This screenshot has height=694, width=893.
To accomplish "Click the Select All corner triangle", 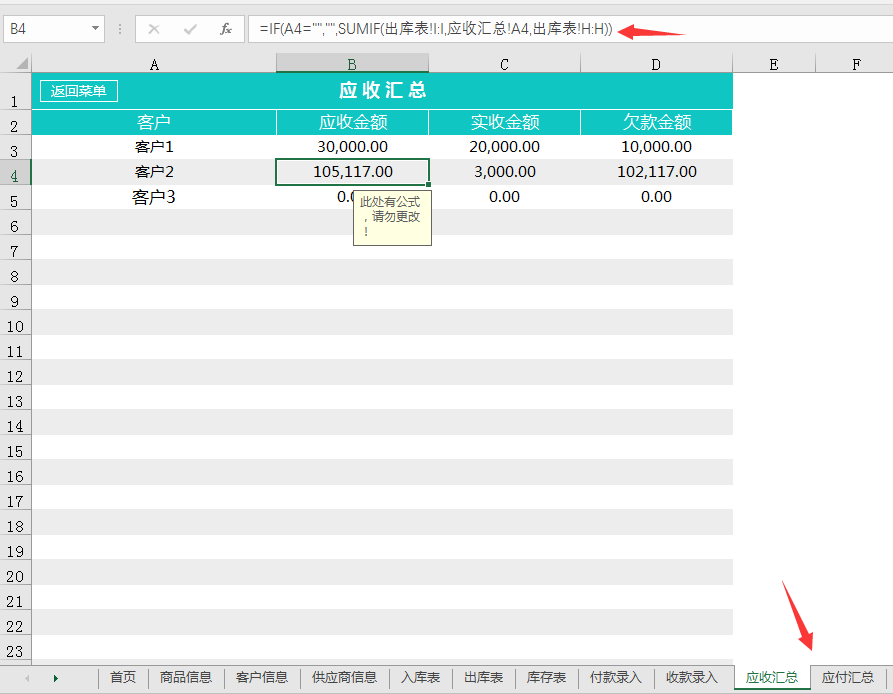I will 22,63.
